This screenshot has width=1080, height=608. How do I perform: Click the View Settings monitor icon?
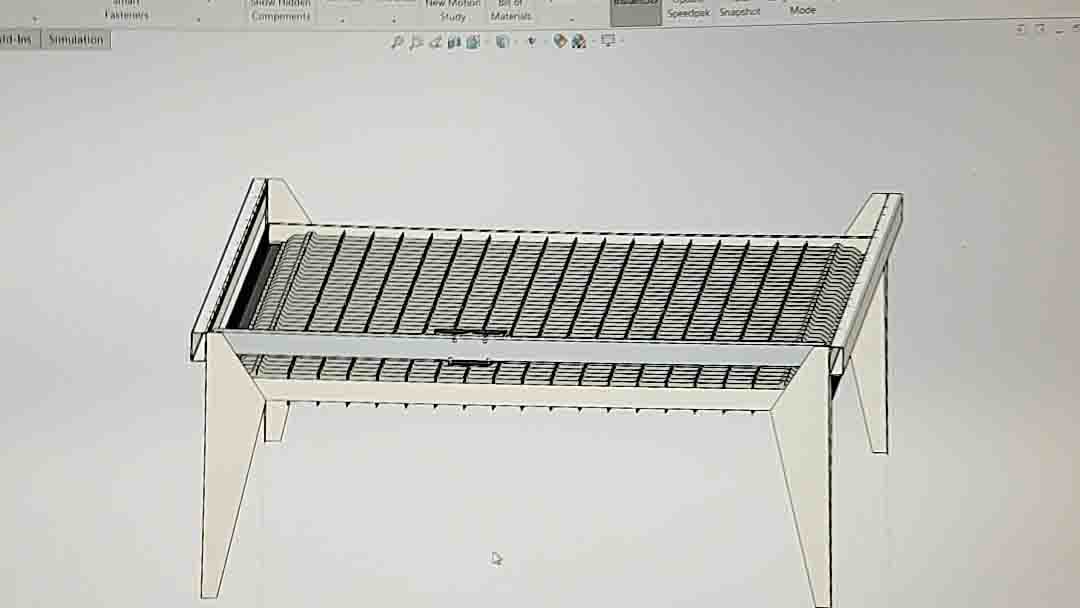[x=607, y=42]
